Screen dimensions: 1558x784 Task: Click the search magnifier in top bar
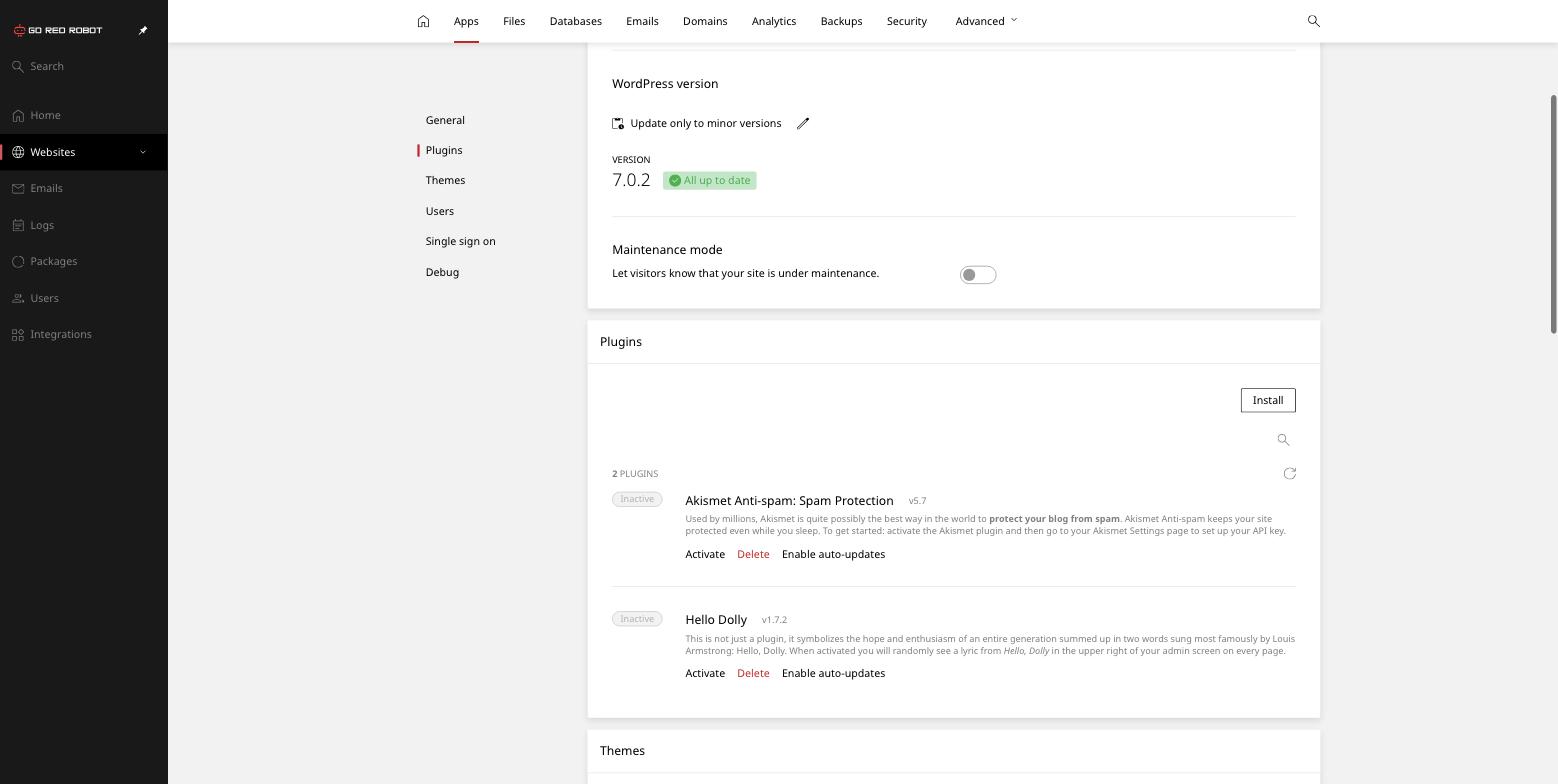coord(1314,21)
